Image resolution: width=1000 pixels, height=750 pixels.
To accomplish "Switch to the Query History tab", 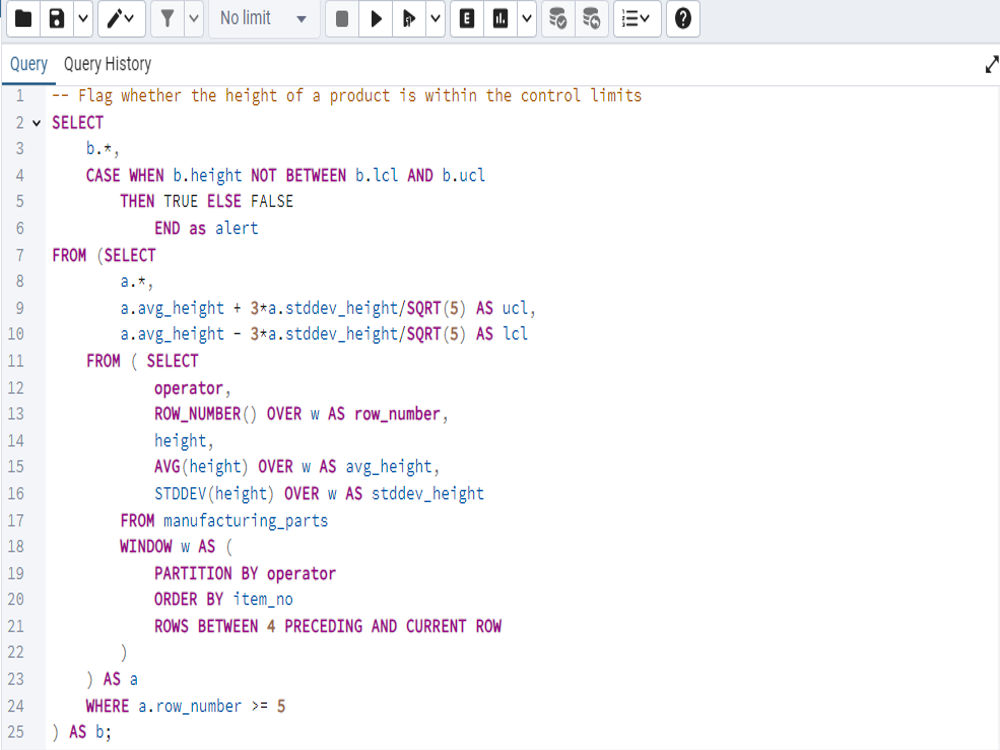I will 107,64.
